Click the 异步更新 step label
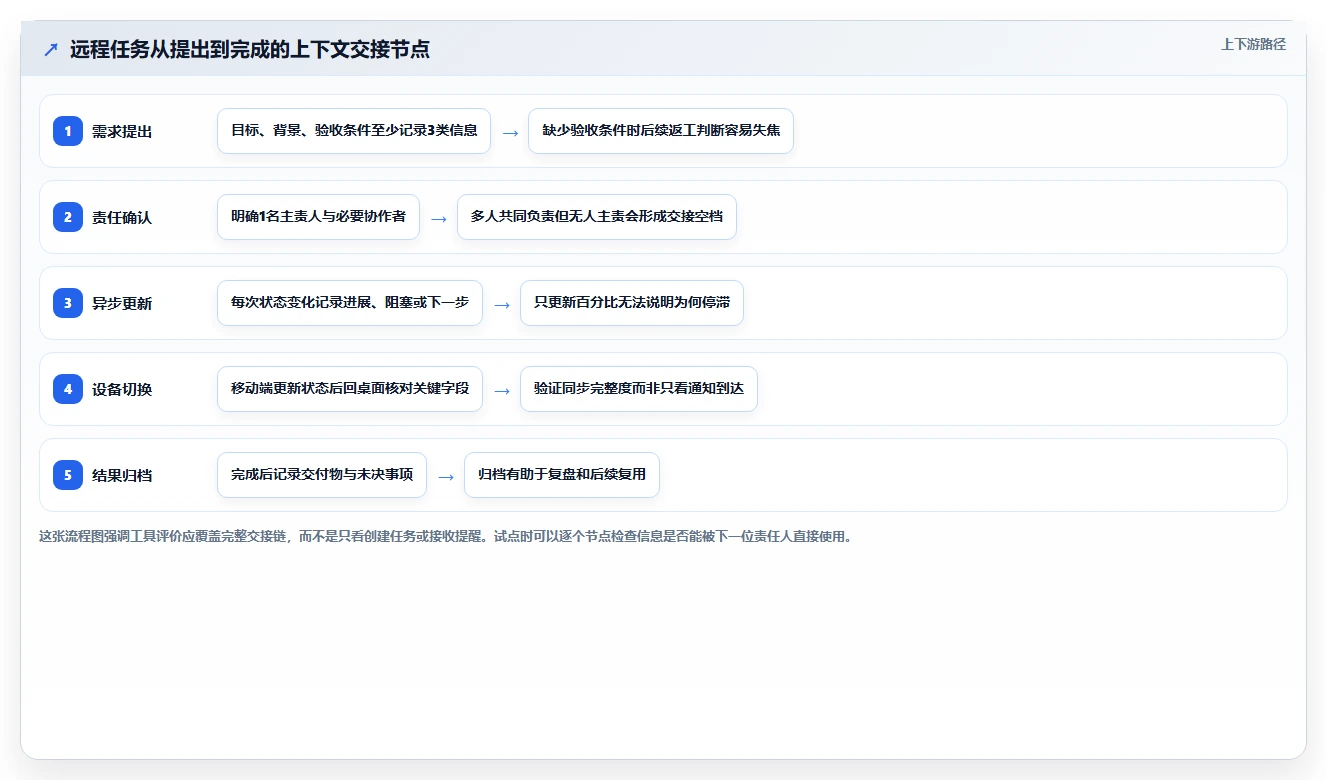1327x780 pixels. [122, 303]
